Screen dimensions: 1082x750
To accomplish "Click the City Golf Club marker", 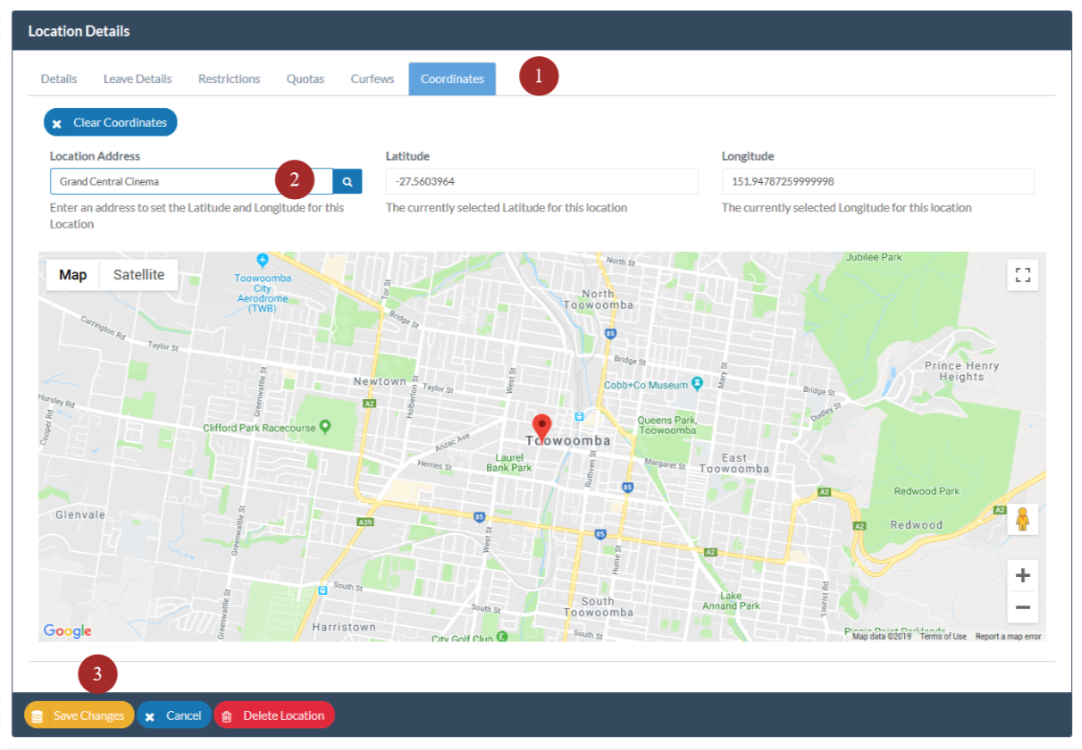I will tap(502, 636).
